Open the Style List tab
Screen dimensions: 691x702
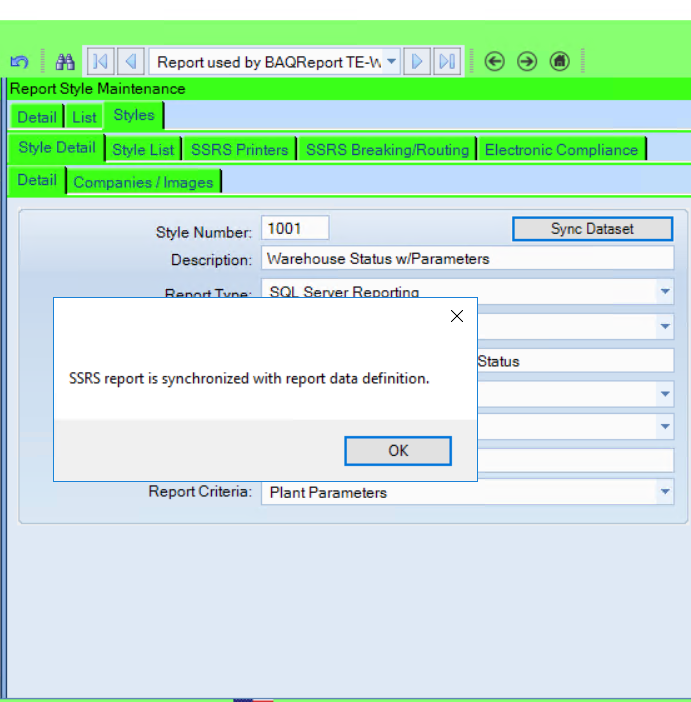coord(143,150)
